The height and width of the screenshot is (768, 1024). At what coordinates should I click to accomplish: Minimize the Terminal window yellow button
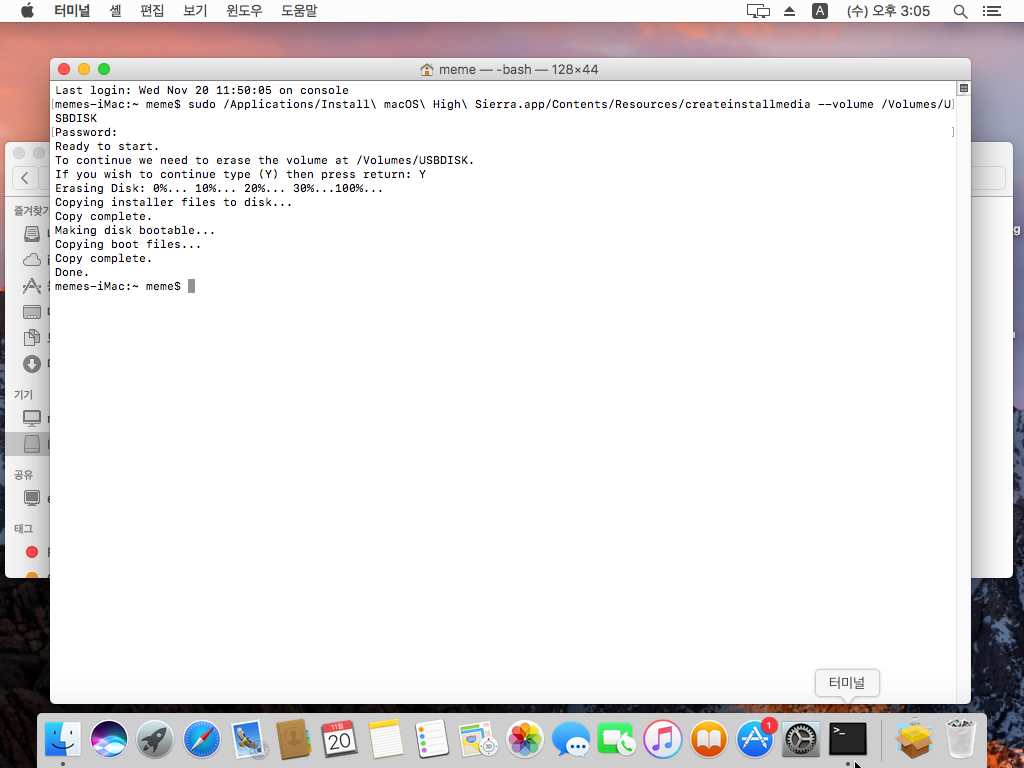click(x=84, y=69)
